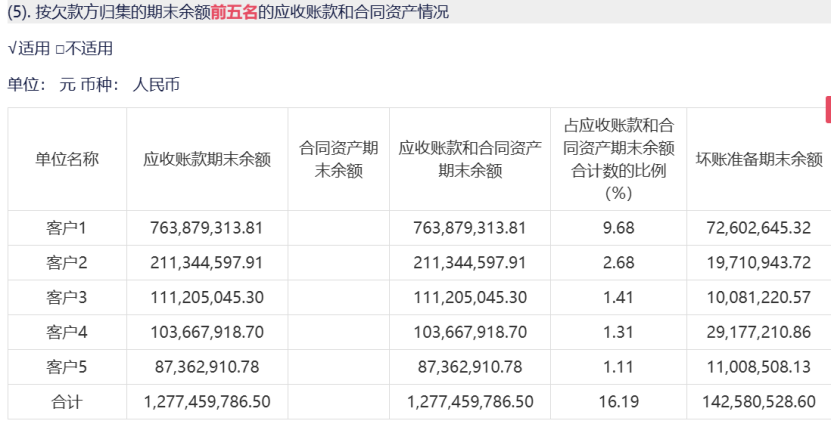Select the "单位名称" column header
This screenshot has width=831, height=425.
click(x=67, y=159)
